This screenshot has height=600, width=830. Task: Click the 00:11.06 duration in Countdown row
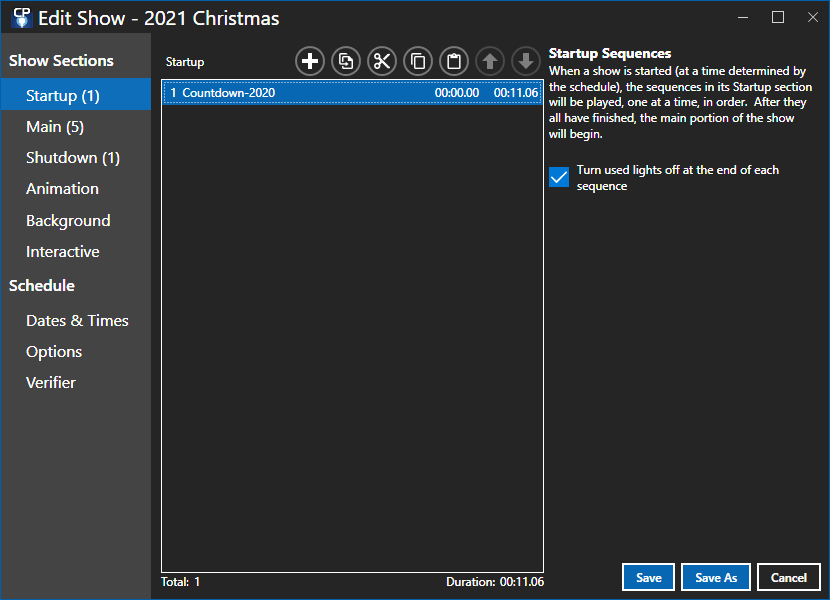(516, 93)
